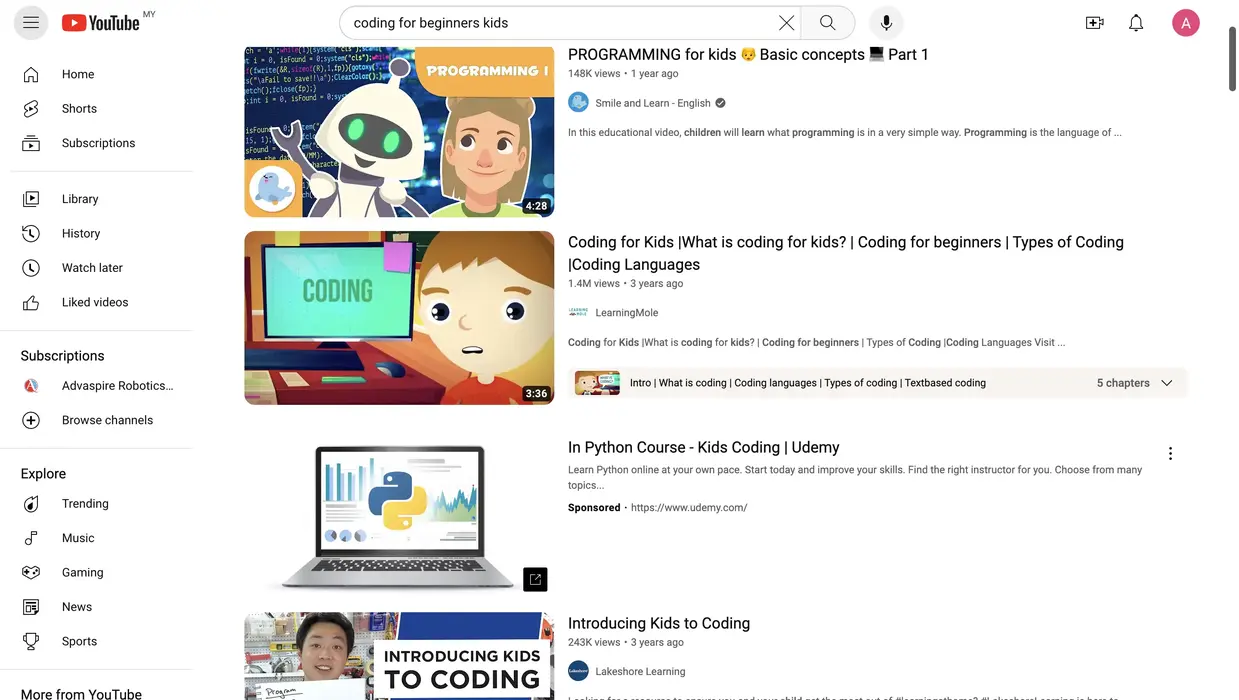Screen dimensions: 1239x700
Task: Click the Liked videos thumbs-up icon
Action: [x=31, y=302]
